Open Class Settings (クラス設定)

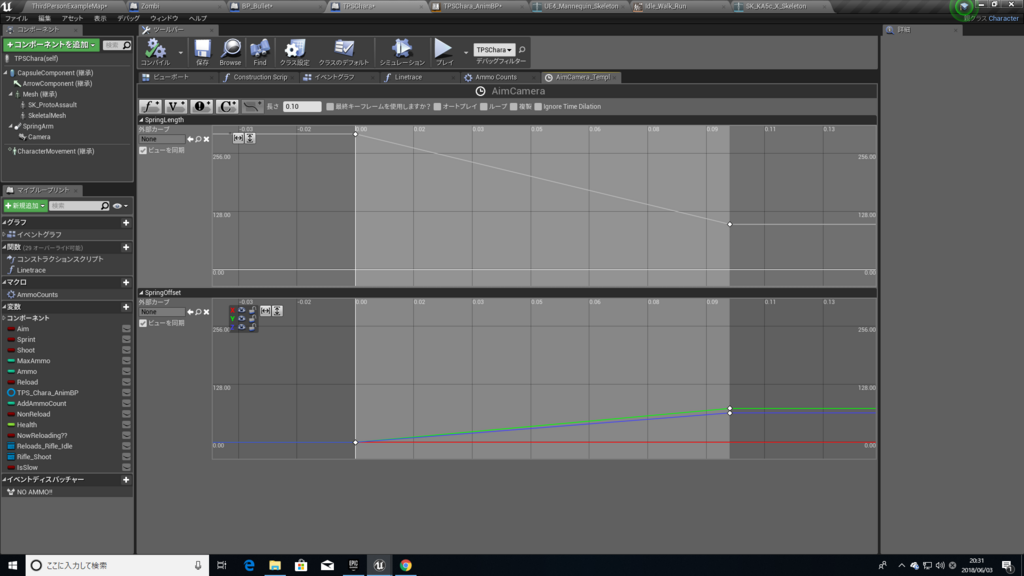(x=295, y=52)
